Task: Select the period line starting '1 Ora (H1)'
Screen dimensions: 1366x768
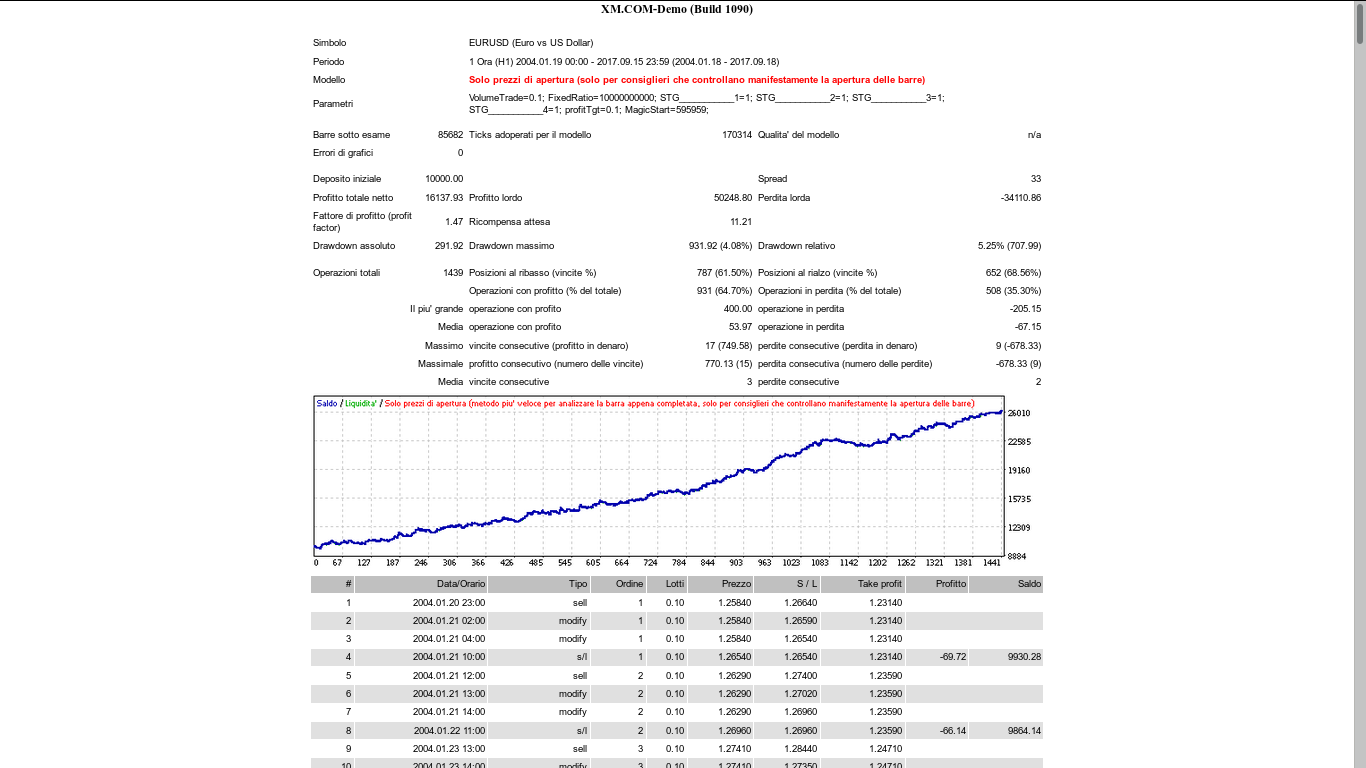Action: [x=624, y=62]
